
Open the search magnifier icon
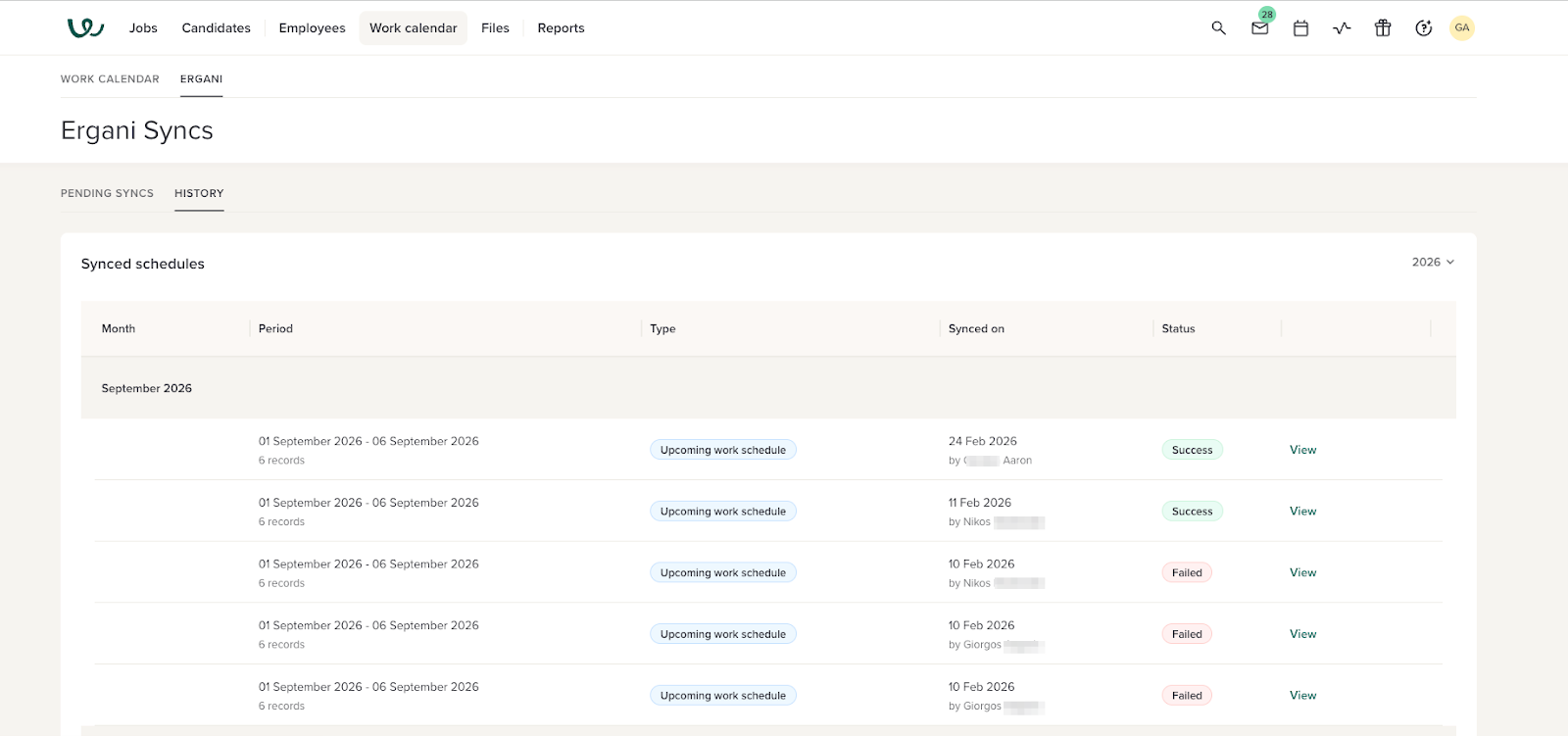point(1218,28)
